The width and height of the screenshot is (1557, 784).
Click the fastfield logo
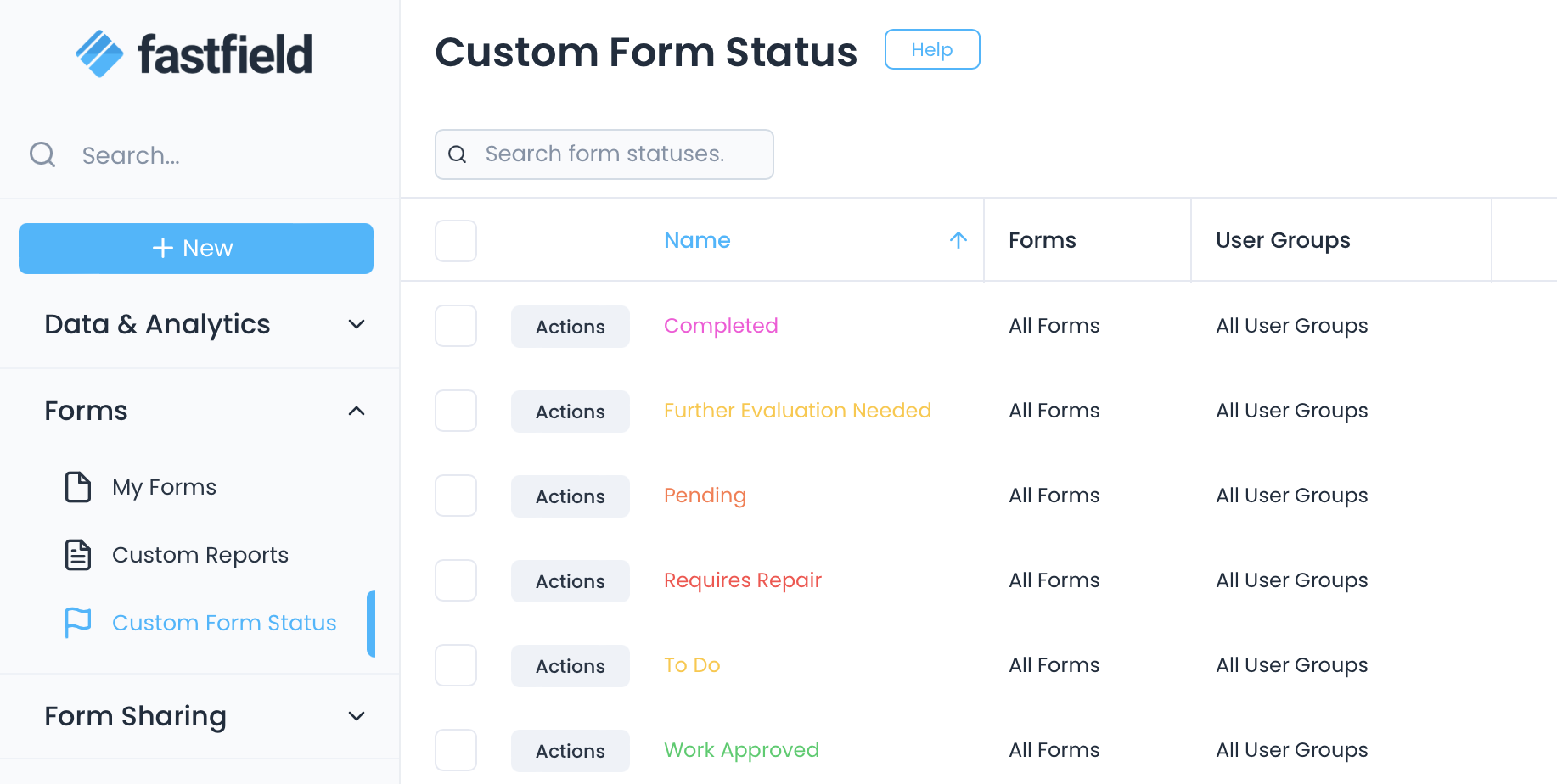coord(194,53)
